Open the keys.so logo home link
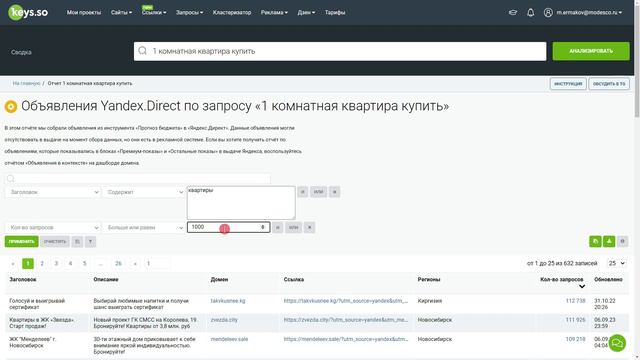The width and height of the screenshot is (640, 360). click(28, 12)
